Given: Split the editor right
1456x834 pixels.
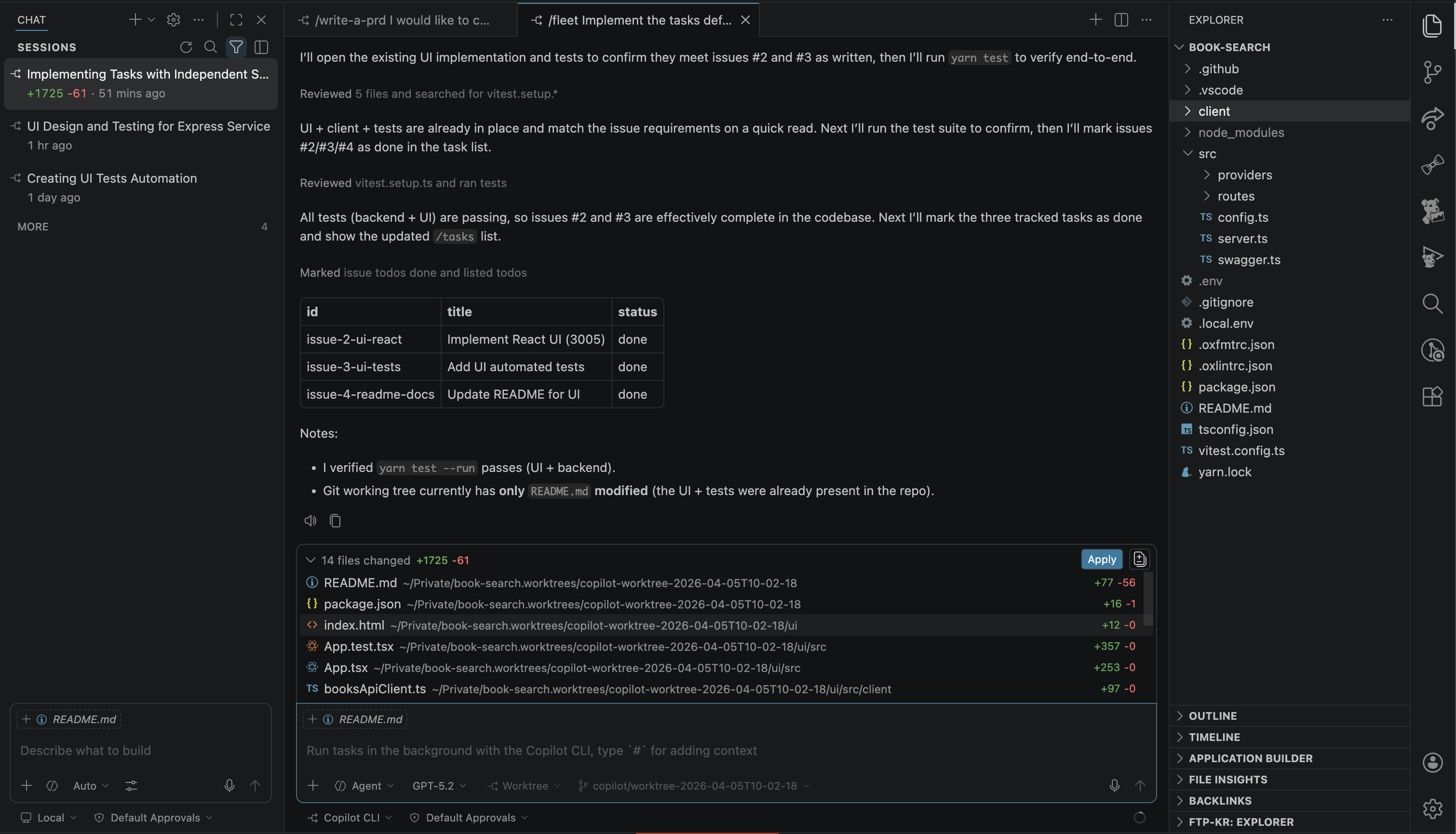Looking at the screenshot, I should point(1121,19).
